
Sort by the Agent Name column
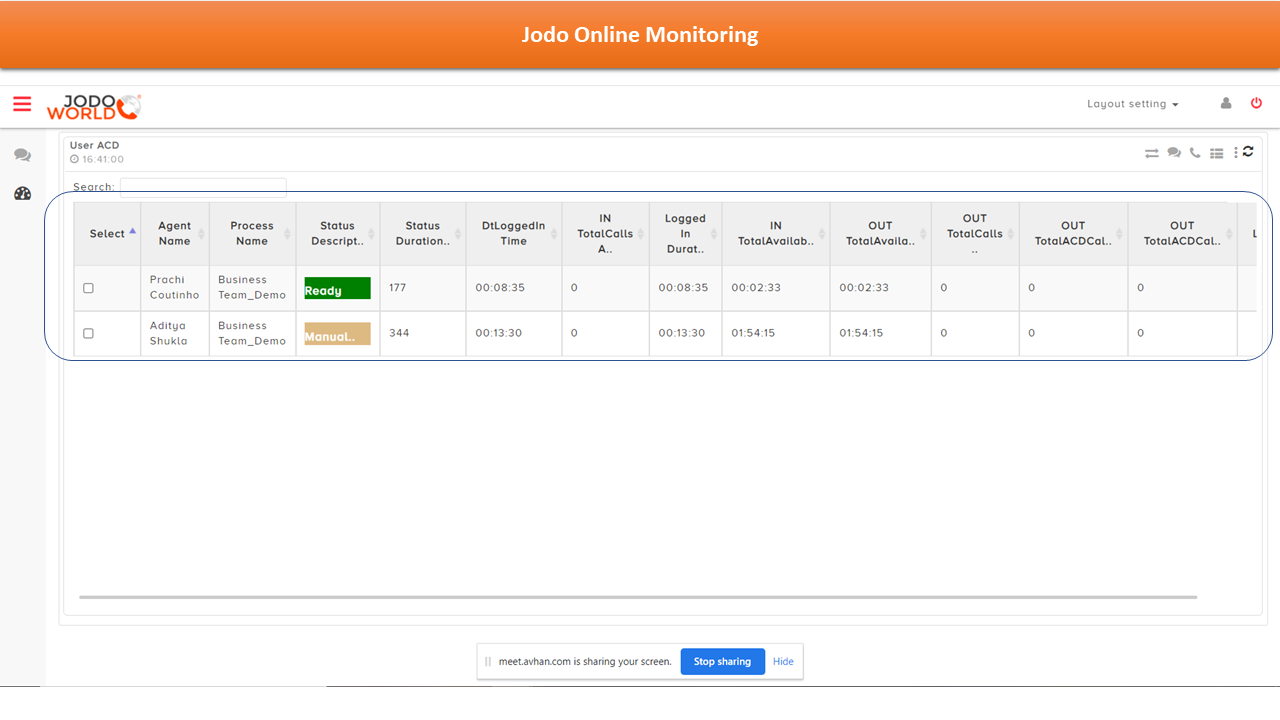point(175,233)
